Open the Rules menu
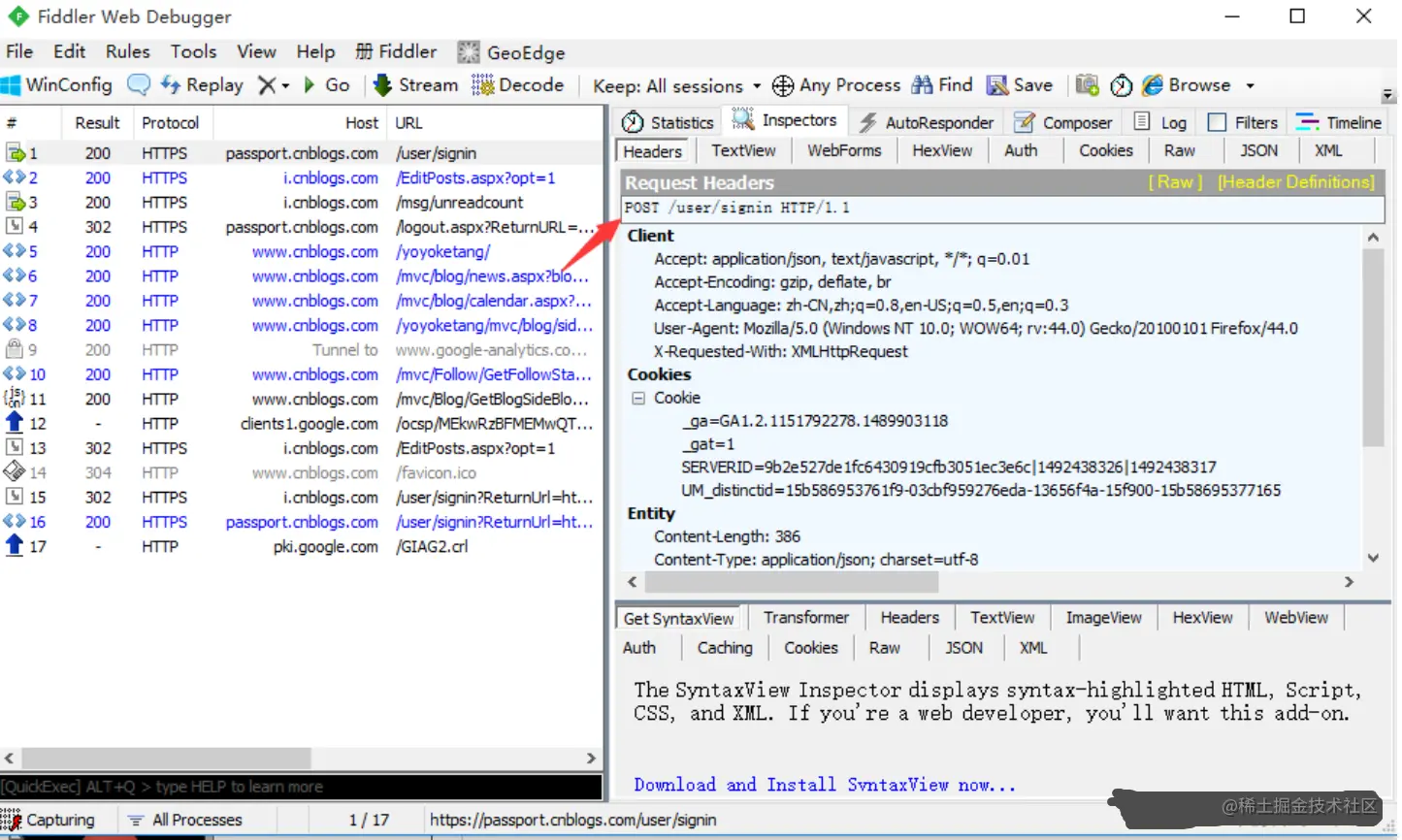Viewport: 1402px width, 840px height. point(128,52)
